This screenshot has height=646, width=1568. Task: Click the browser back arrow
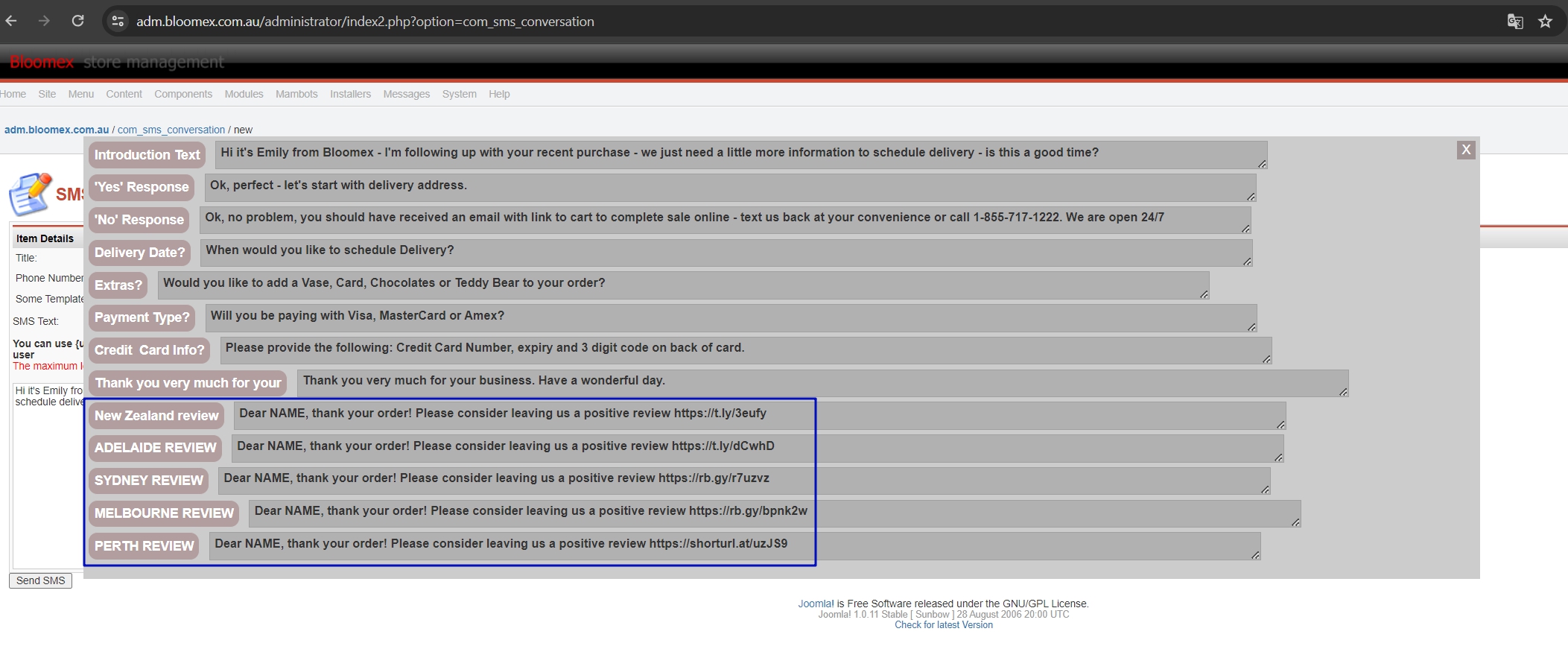(x=11, y=21)
